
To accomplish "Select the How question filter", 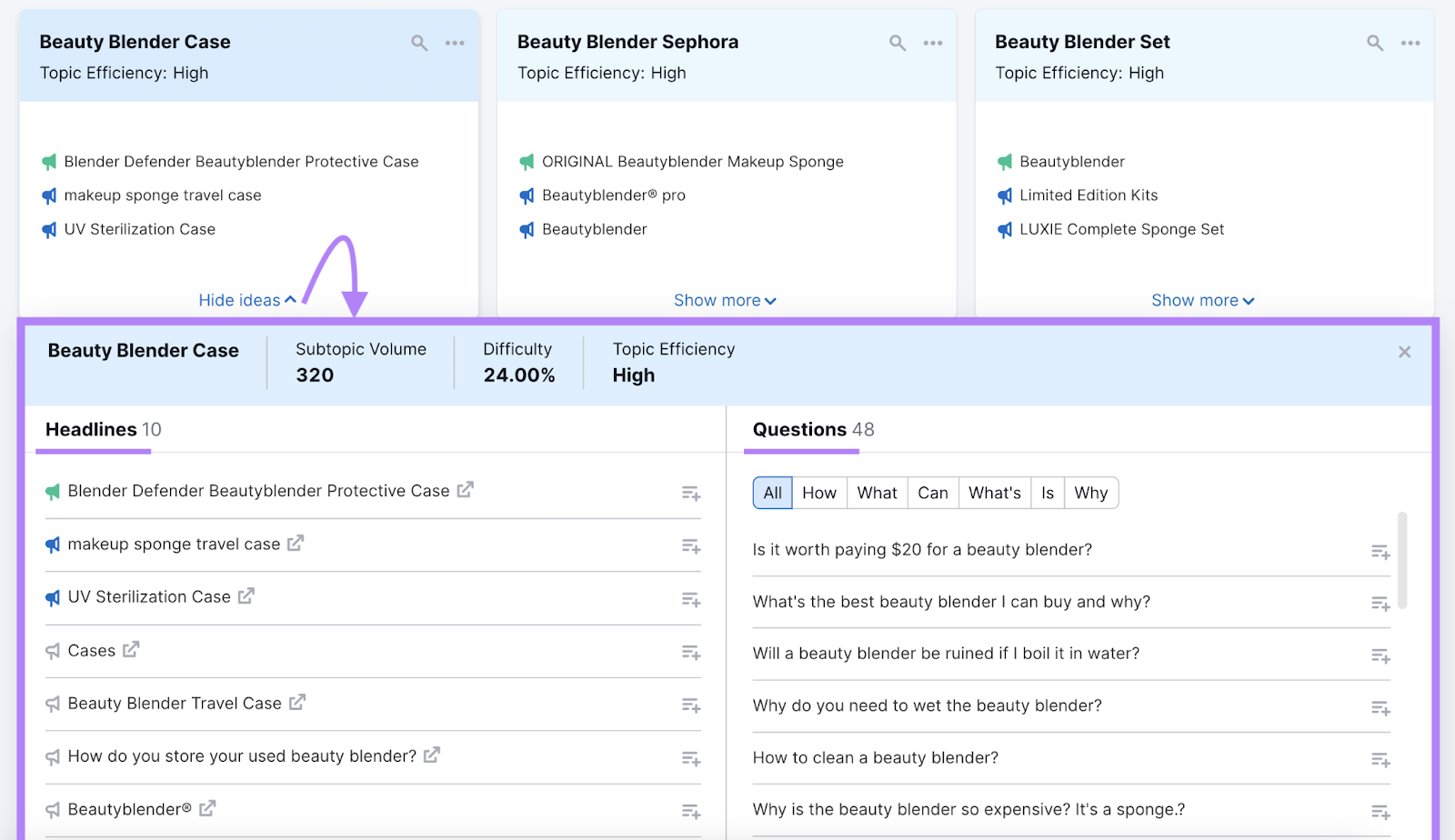I will point(819,492).
